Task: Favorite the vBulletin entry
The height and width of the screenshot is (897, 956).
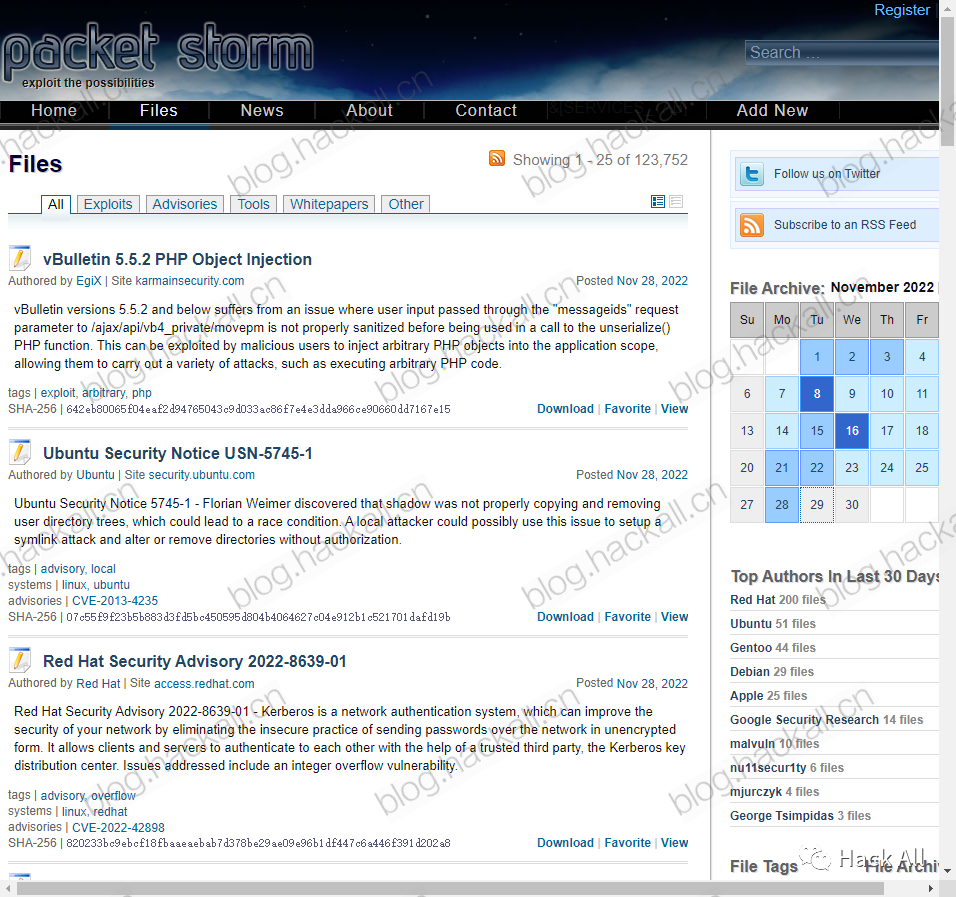Action: 628,409
